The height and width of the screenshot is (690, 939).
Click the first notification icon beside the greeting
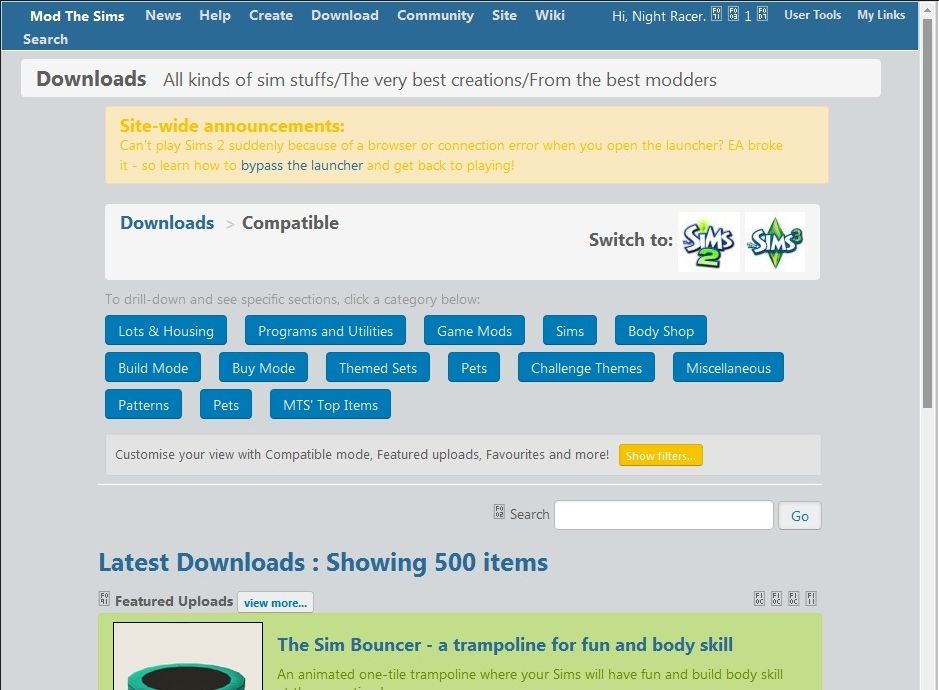point(716,15)
